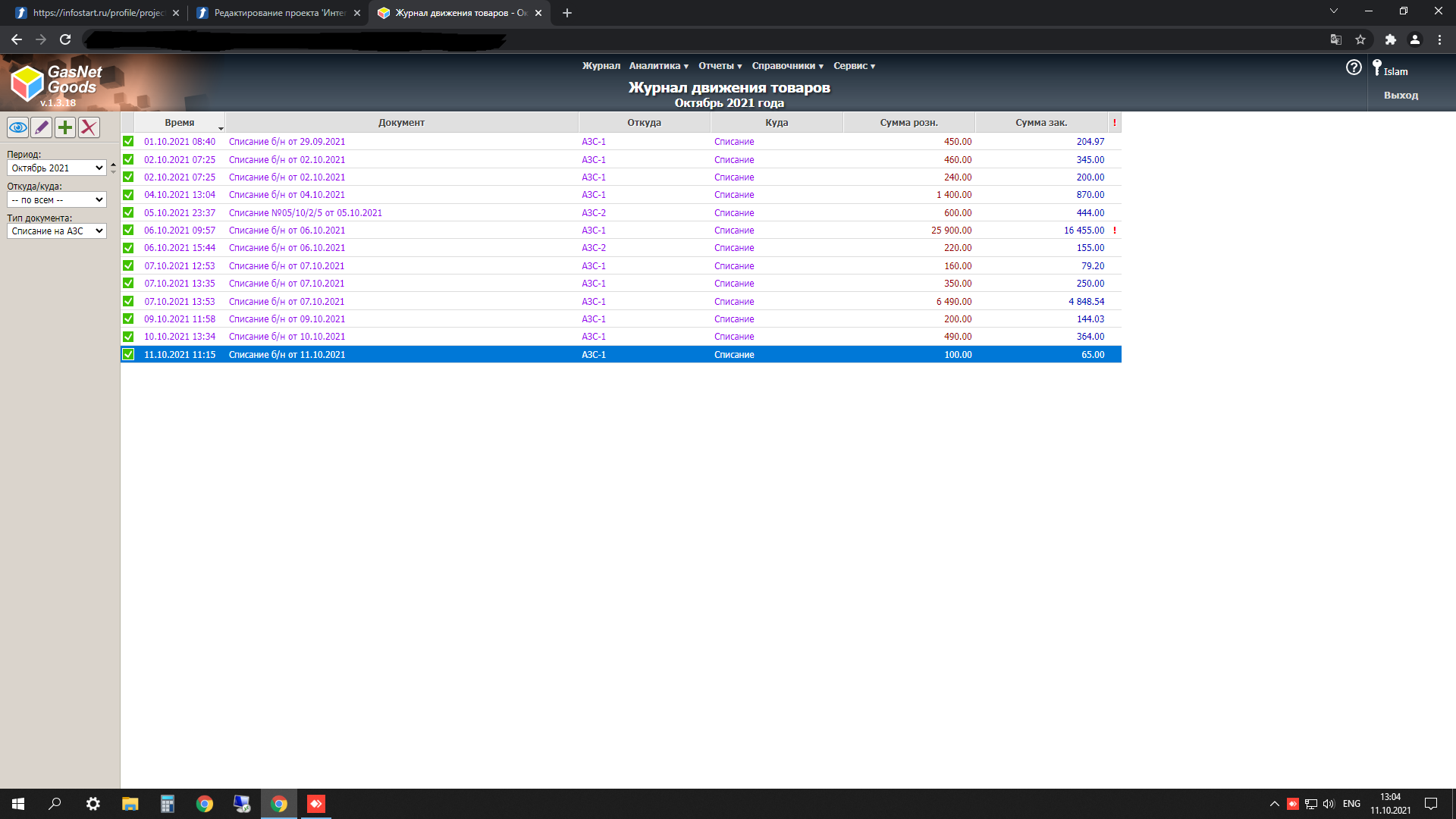Image resolution: width=1456 pixels, height=819 pixels.
Task: Open Windows Start menu
Action: pos(18,804)
